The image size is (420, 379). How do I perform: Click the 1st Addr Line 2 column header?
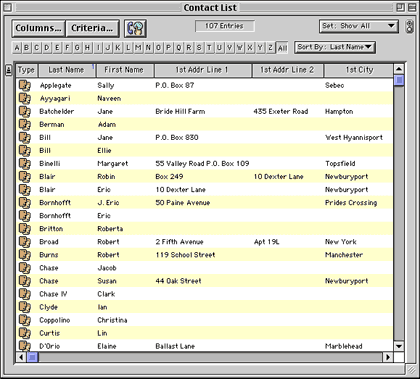pyautogui.click(x=287, y=70)
